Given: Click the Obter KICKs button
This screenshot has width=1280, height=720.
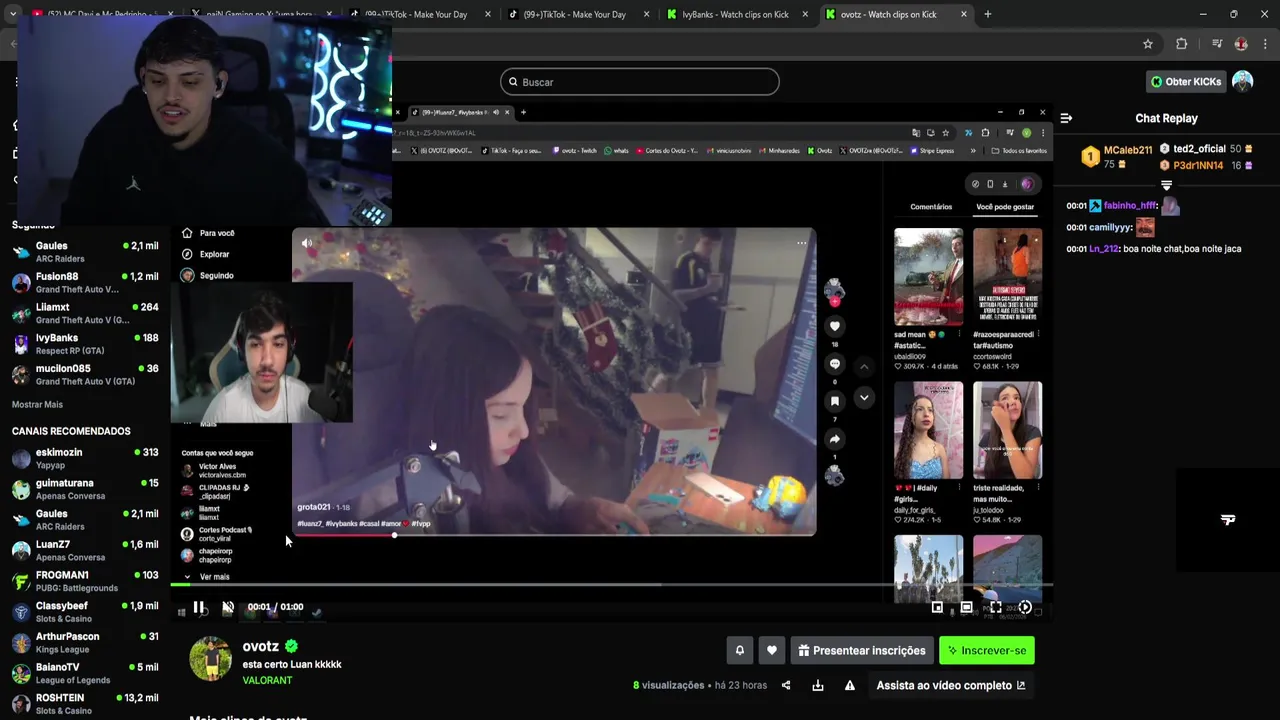Looking at the screenshot, I should (x=1186, y=82).
